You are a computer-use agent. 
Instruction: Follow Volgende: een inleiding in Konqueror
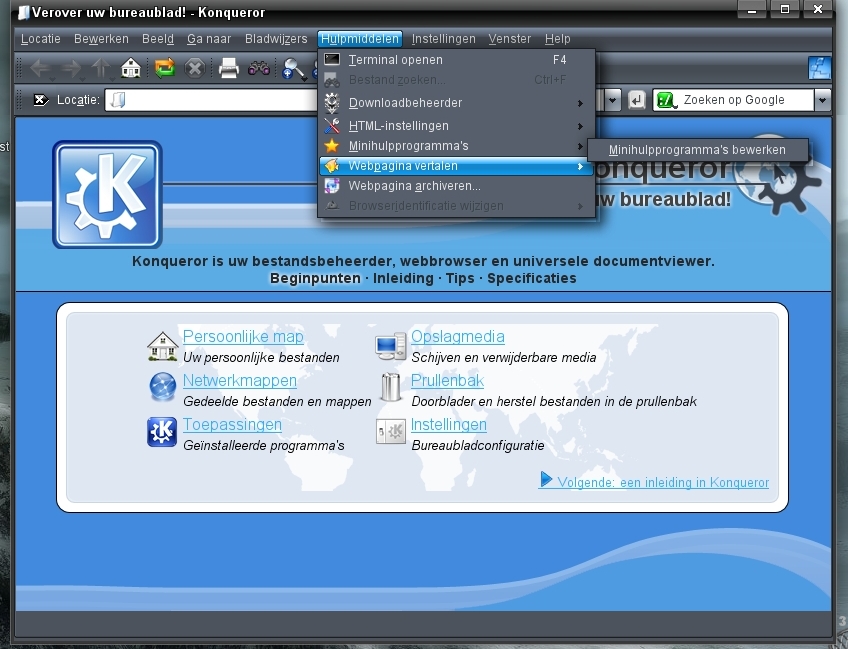tap(662, 482)
